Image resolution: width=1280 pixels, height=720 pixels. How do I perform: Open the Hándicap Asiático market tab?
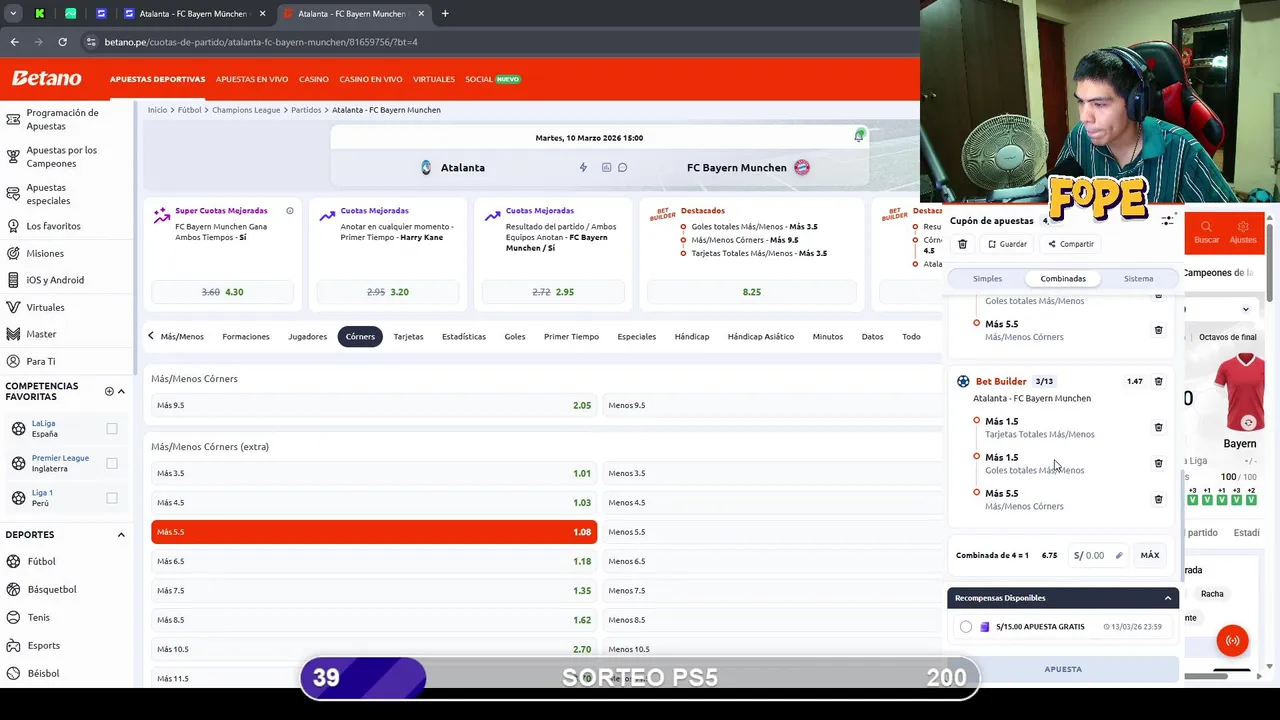[760, 337]
